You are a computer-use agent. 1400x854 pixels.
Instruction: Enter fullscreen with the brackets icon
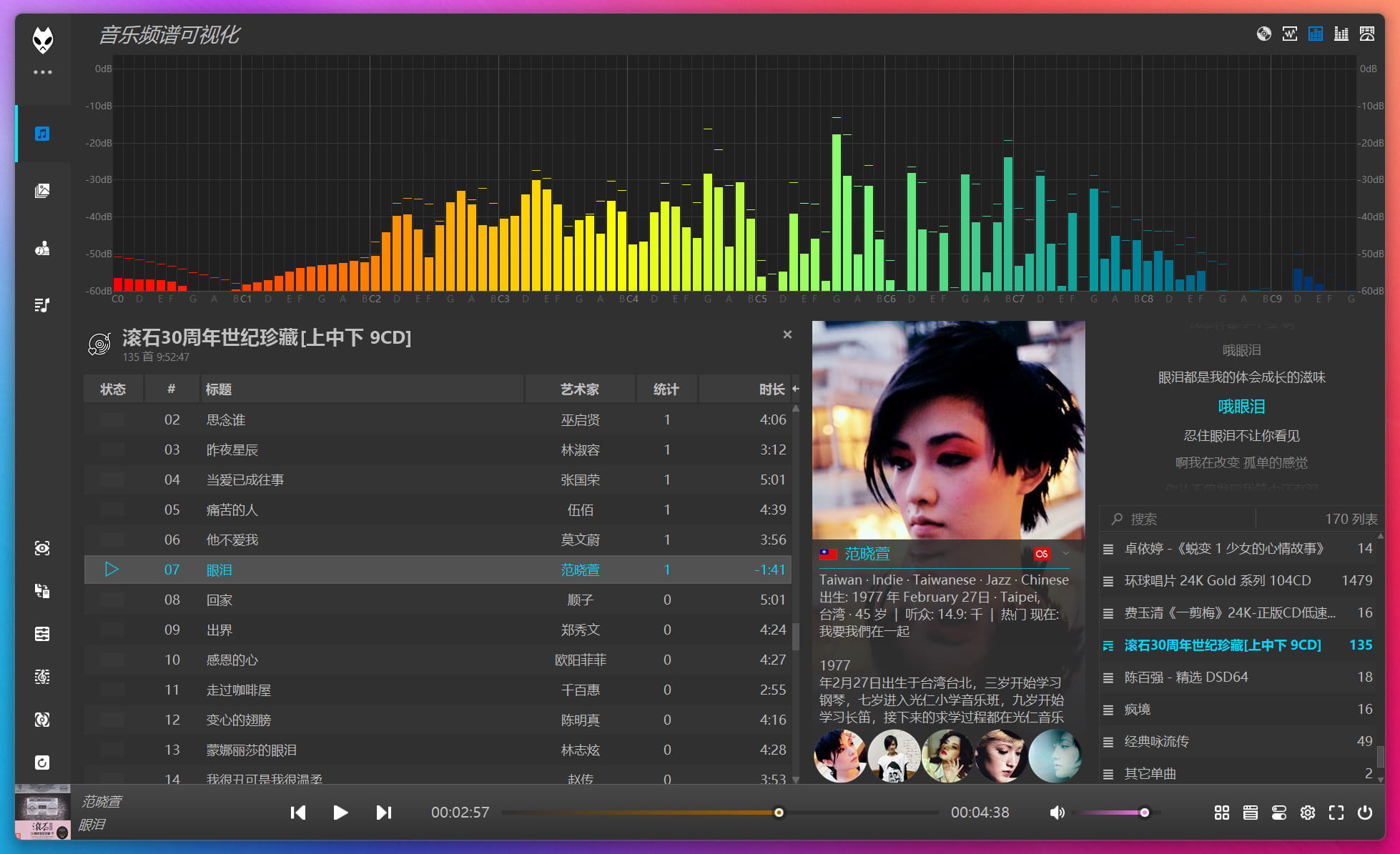tap(1336, 813)
